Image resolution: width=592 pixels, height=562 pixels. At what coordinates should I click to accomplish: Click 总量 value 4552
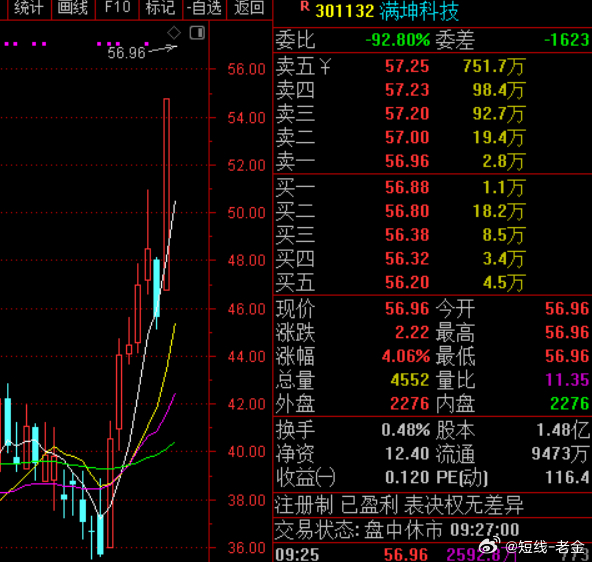[x=410, y=380]
